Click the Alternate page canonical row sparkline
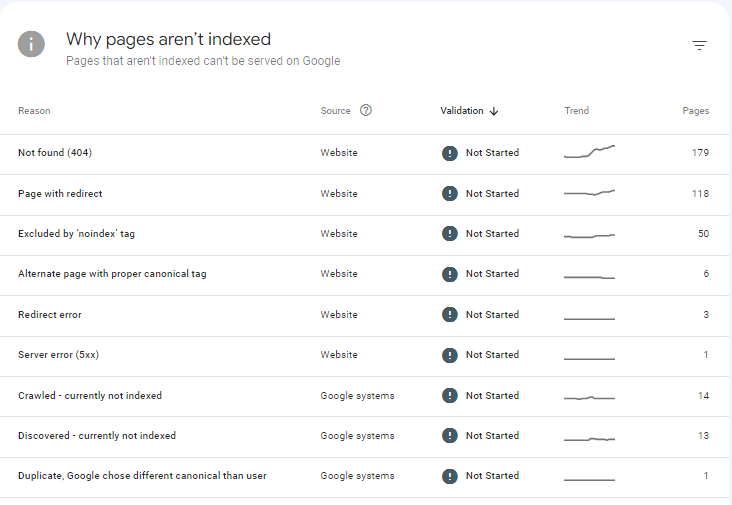The width and height of the screenshot is (732, 505). pyautogui.click(x=589, y=277)
